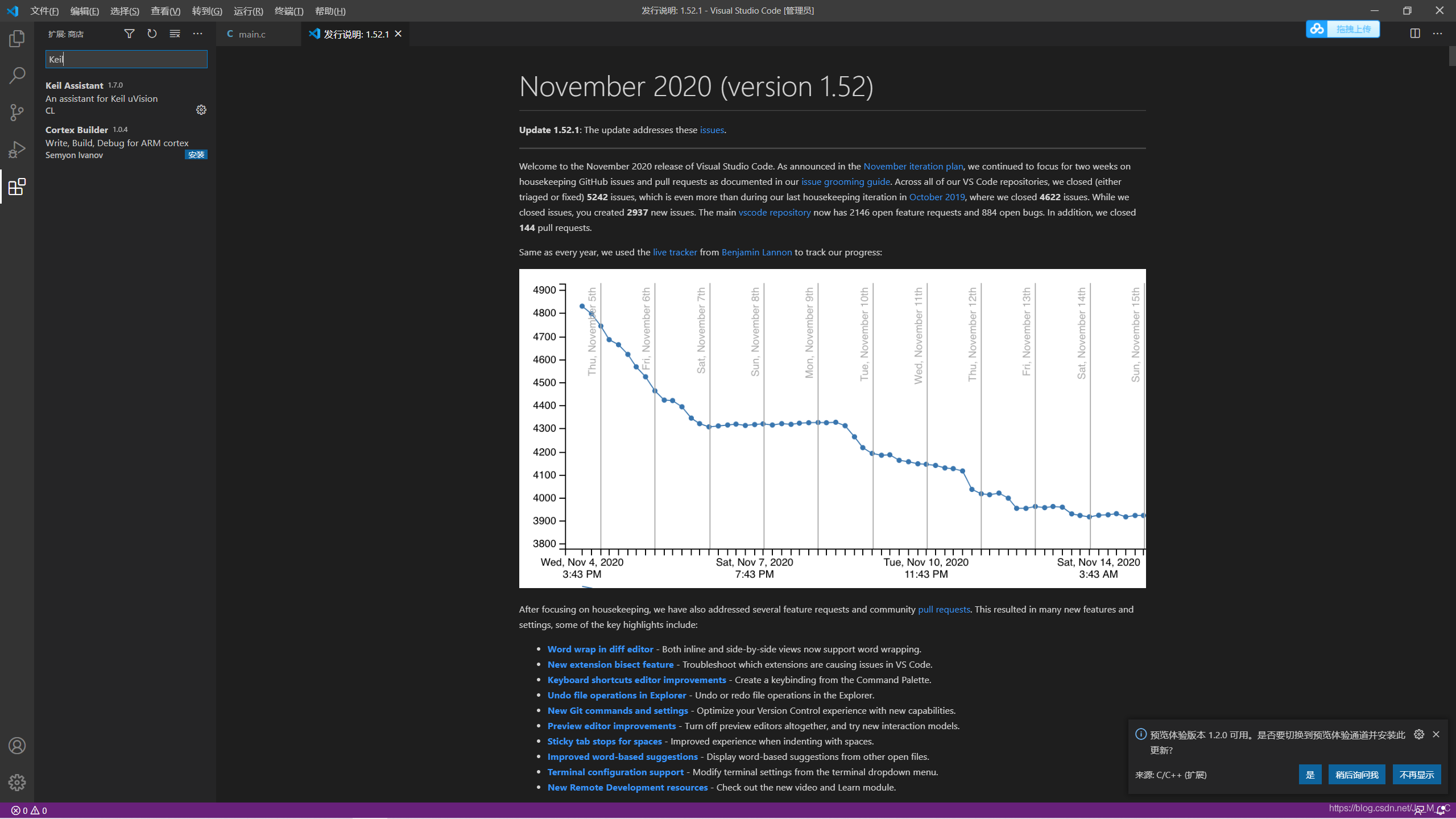Click 稍后询问我 in notification
Image resolution: width=1456 pixels, height=819 pixels.
point(1357,775)
